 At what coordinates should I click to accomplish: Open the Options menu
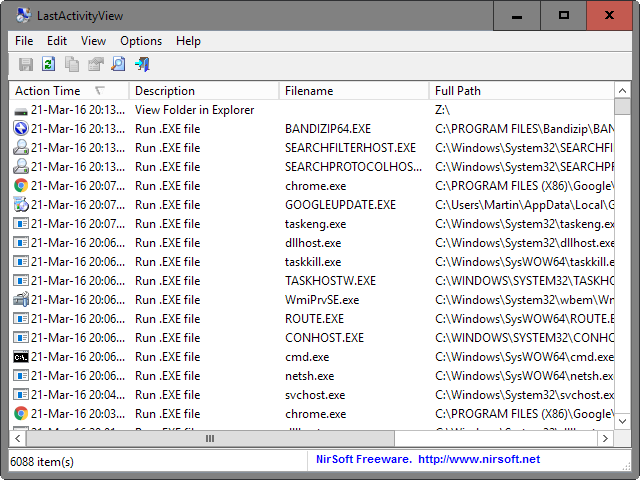[141, 41]
